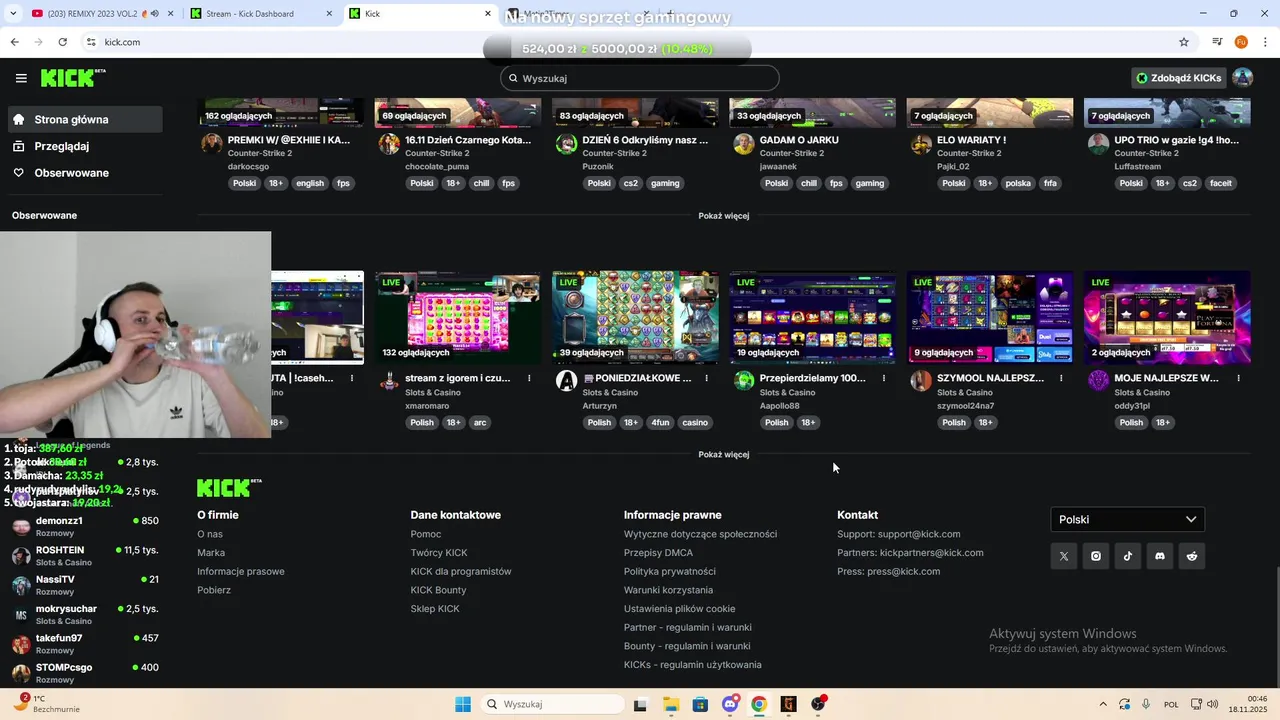
Task: Open Arturzyn Slots stream thumbnail
Action: click(x=635, y=317)
